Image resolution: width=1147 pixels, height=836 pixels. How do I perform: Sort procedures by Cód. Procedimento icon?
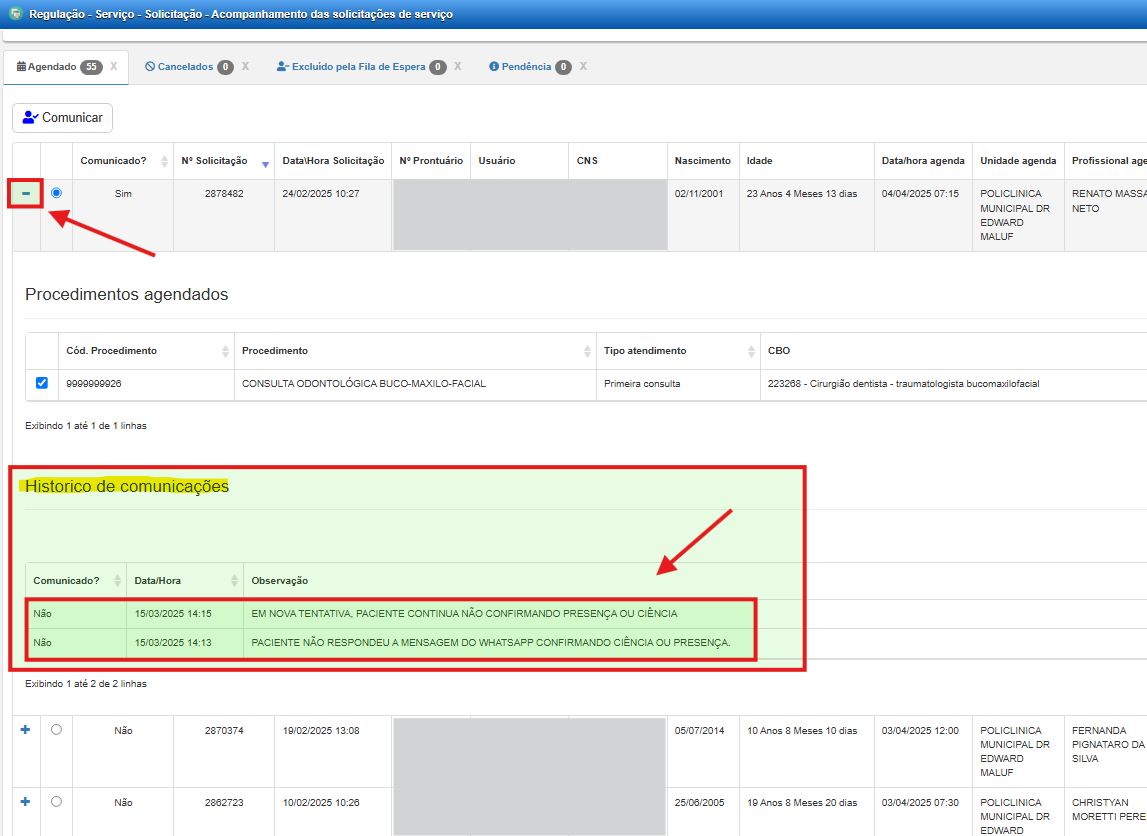pyautogui.click(x=225, y=351)
